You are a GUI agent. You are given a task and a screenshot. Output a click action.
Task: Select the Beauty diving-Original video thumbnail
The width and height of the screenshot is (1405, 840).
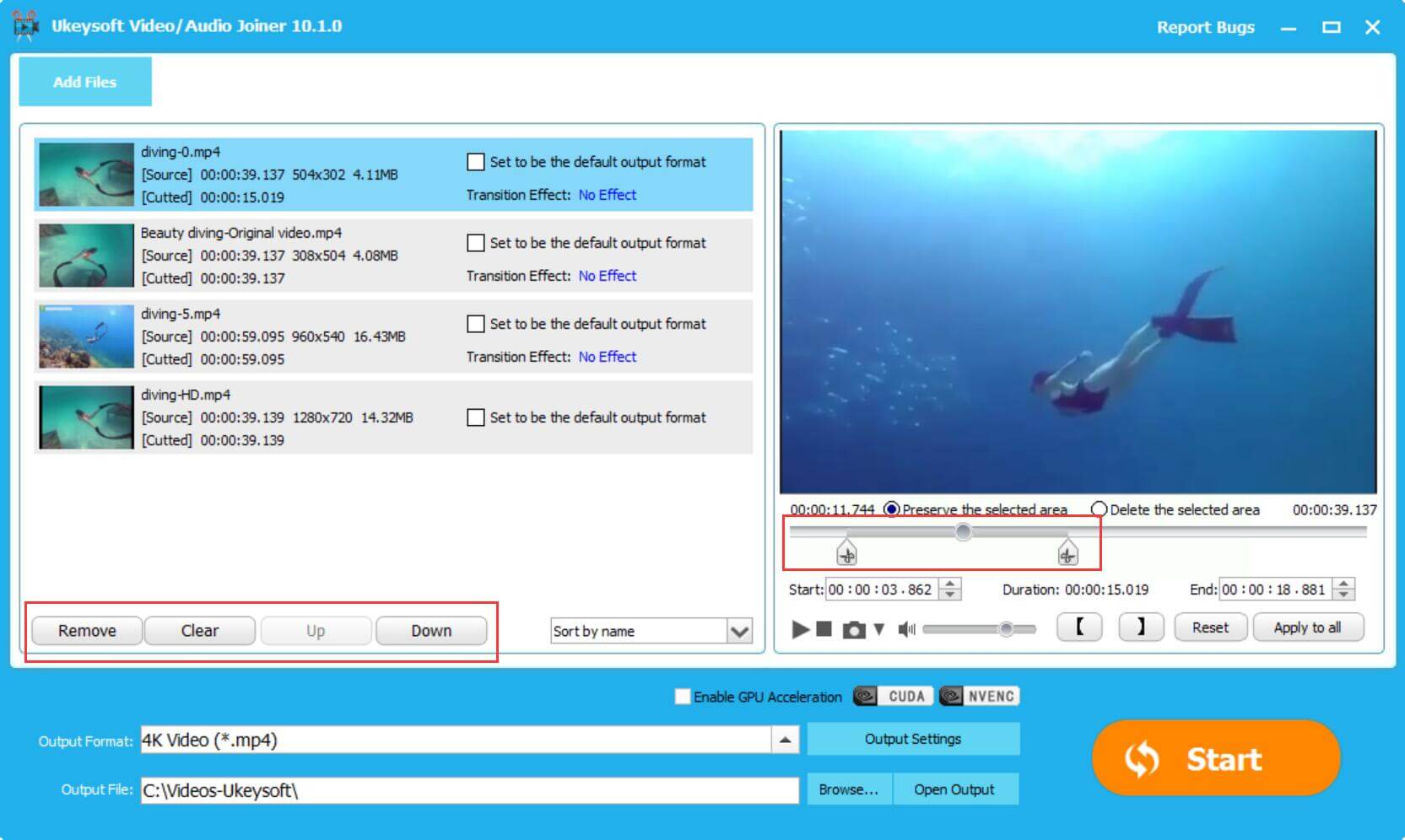[x=86, y=256]
